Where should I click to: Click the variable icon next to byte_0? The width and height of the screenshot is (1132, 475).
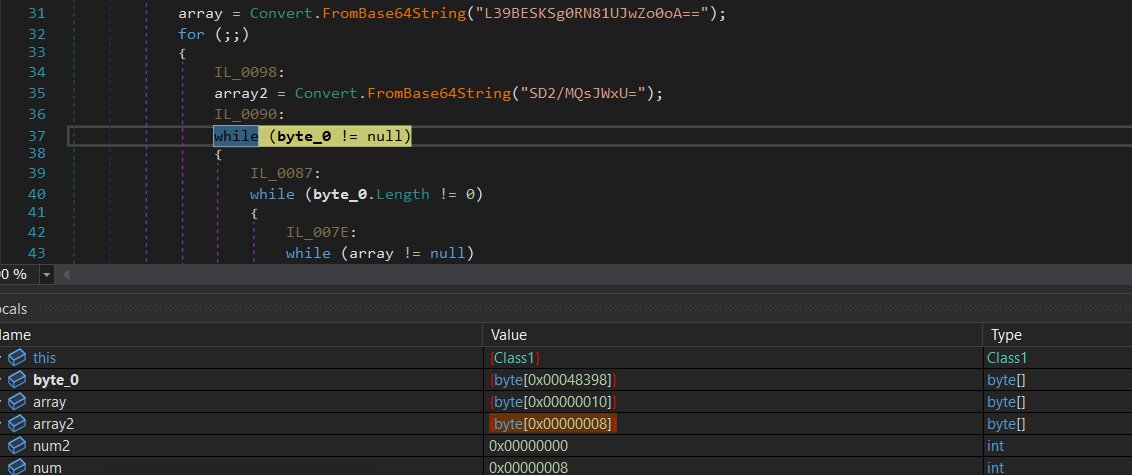[17, 379]
